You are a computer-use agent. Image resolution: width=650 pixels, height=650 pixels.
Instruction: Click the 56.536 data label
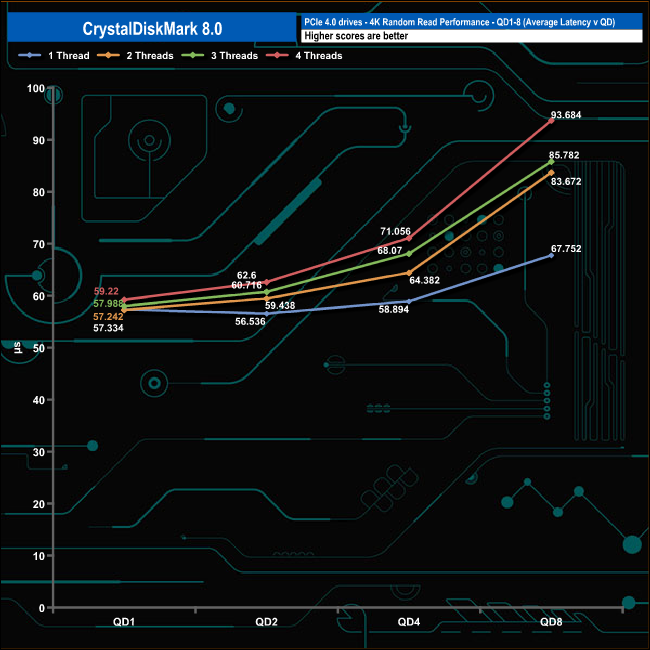[x=250, y=321]
